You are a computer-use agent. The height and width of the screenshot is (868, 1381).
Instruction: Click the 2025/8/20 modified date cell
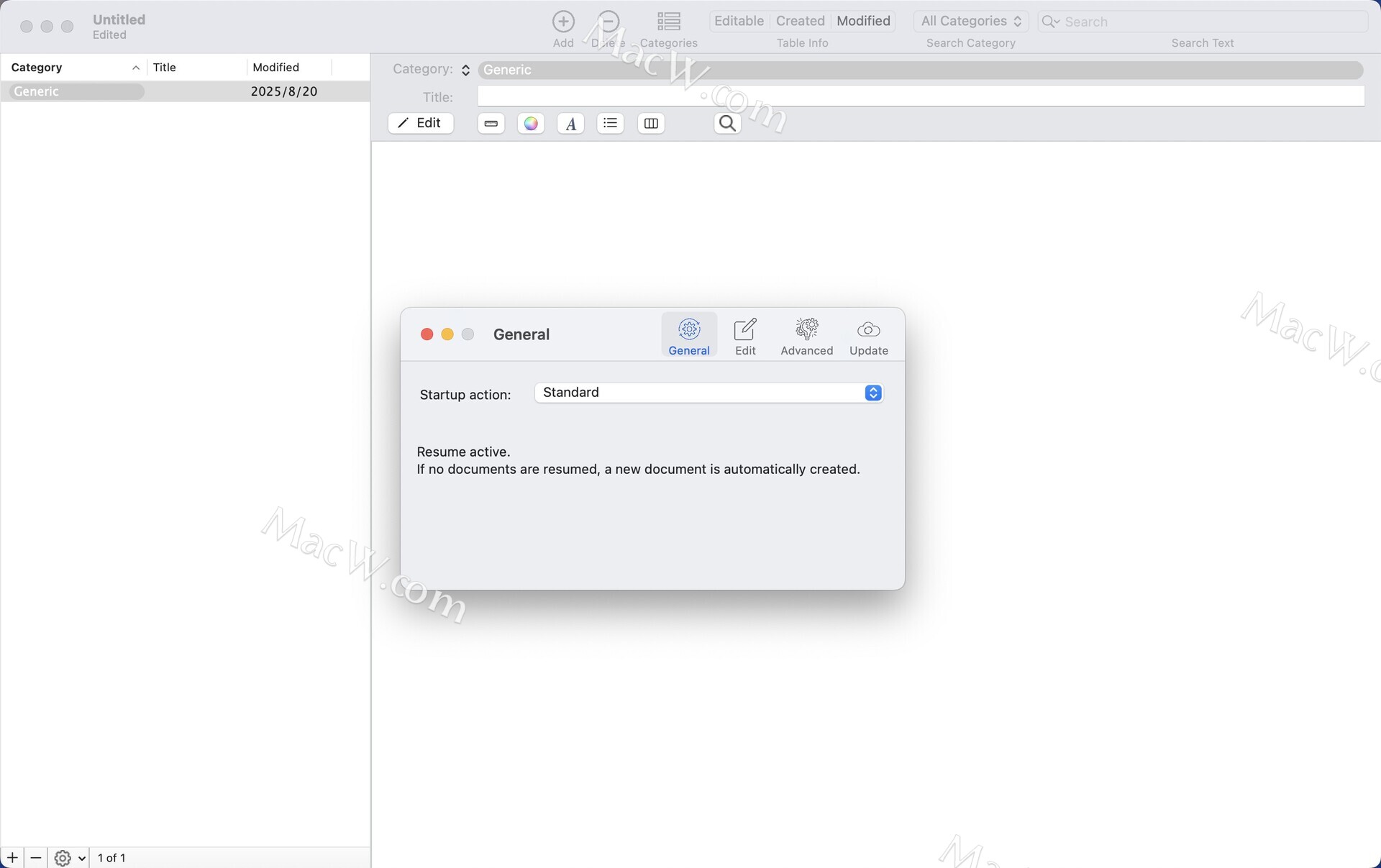pos(284,91)
